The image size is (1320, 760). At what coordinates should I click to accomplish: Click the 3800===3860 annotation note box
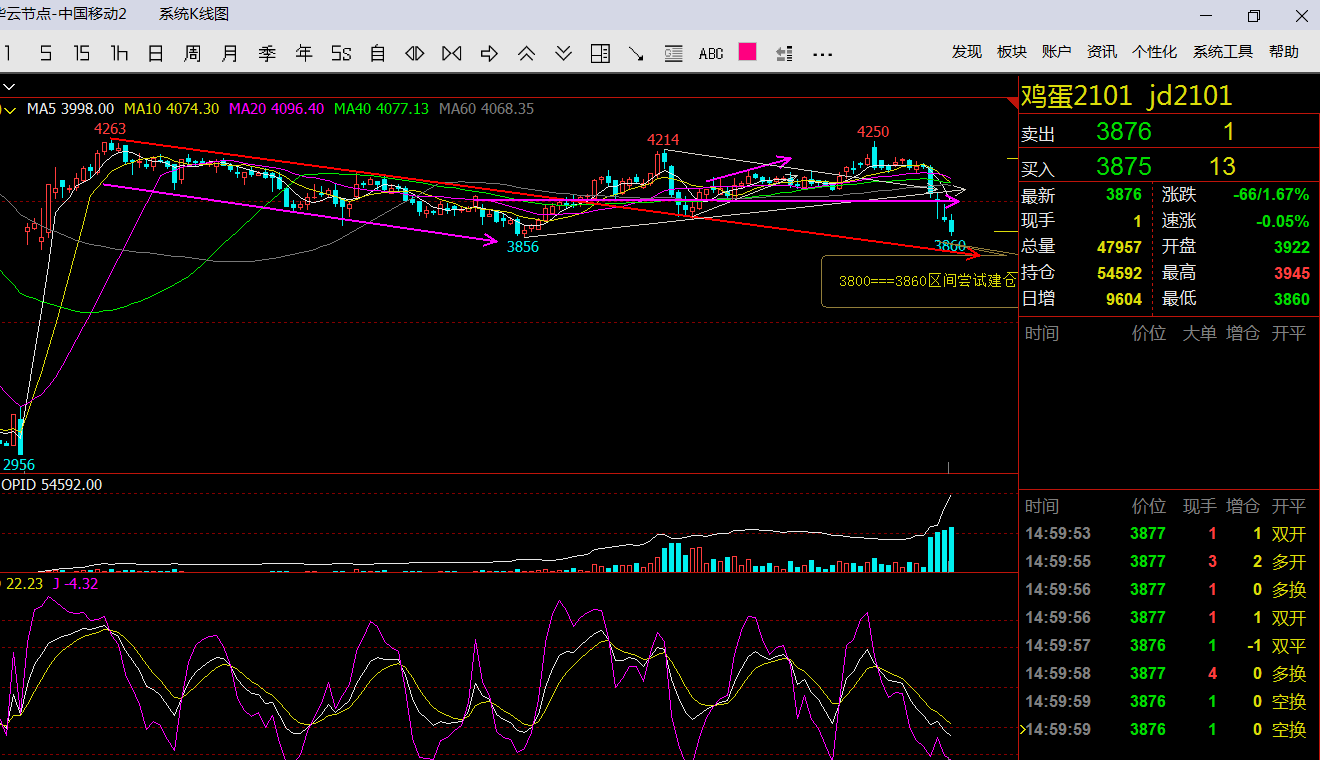coord(920,281)
